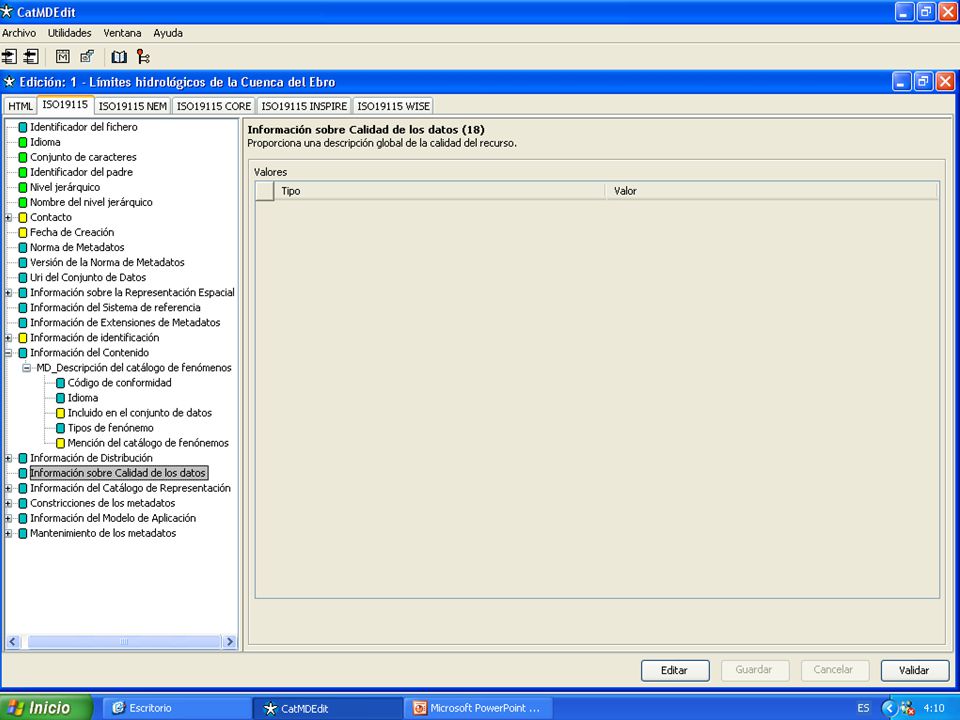Click the green square beside Identificador del padre

[x=23, y=173]
